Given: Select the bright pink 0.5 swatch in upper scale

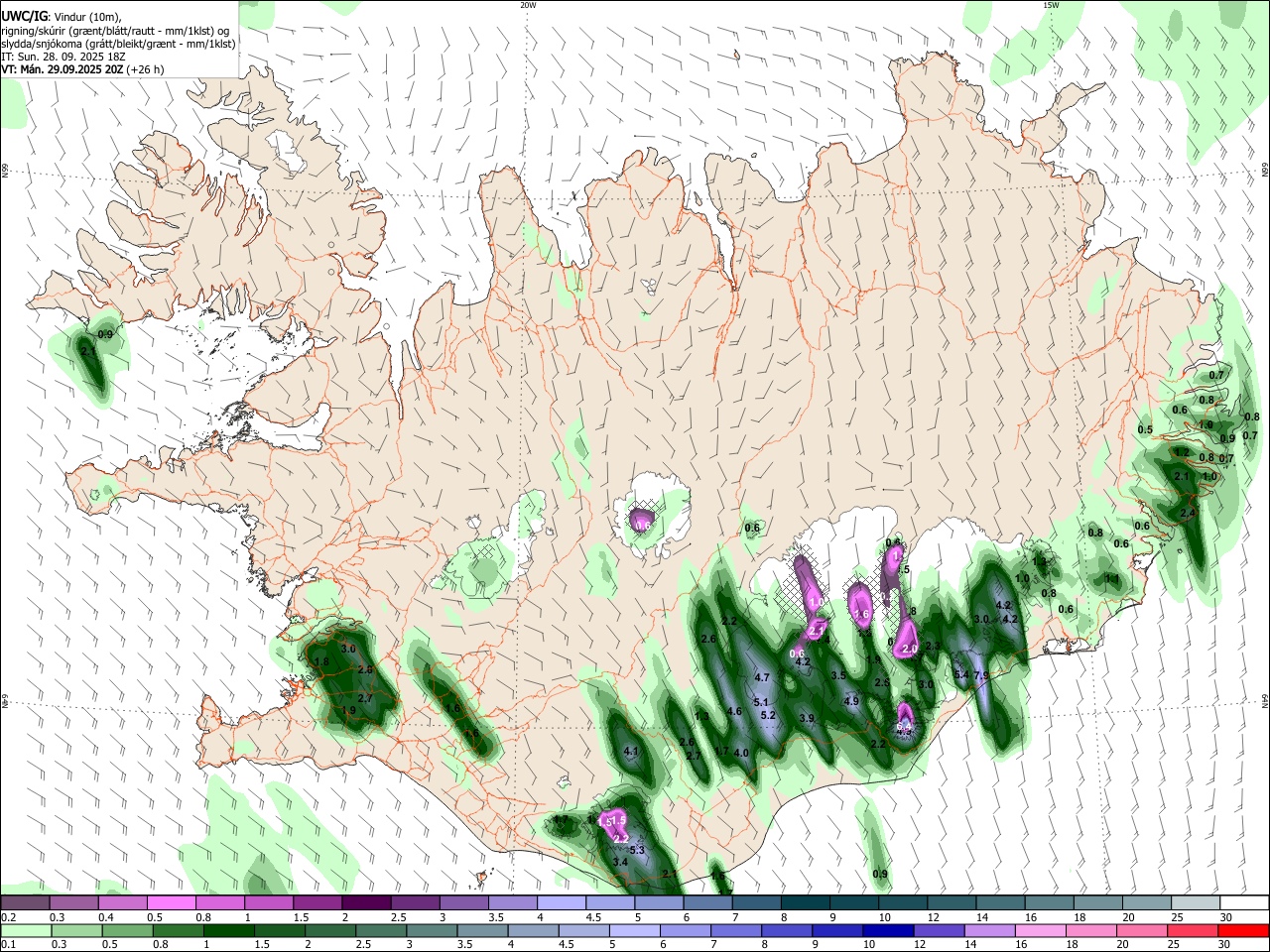Looking at the screenshot, I should [172, 903].
